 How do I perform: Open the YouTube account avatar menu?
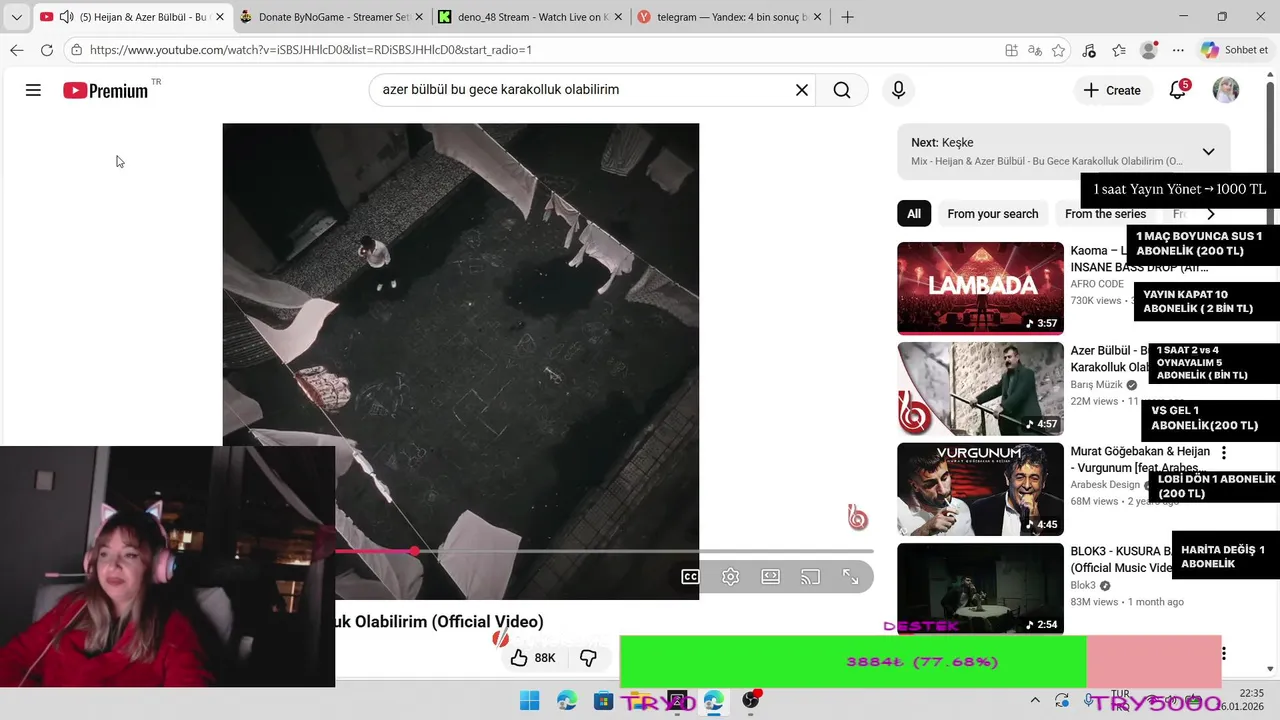(1226, 90)
